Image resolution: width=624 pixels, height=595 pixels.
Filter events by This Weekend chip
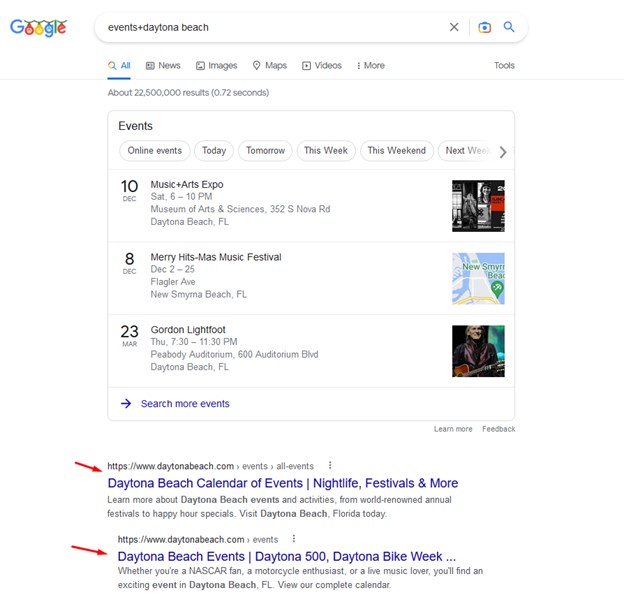point(397,151)
